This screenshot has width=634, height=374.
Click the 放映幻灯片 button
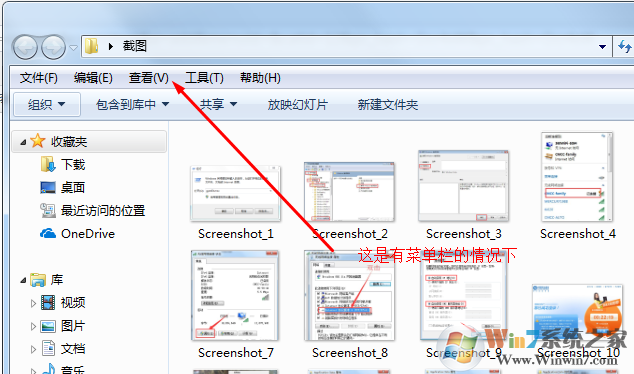(x=298, y=105)
